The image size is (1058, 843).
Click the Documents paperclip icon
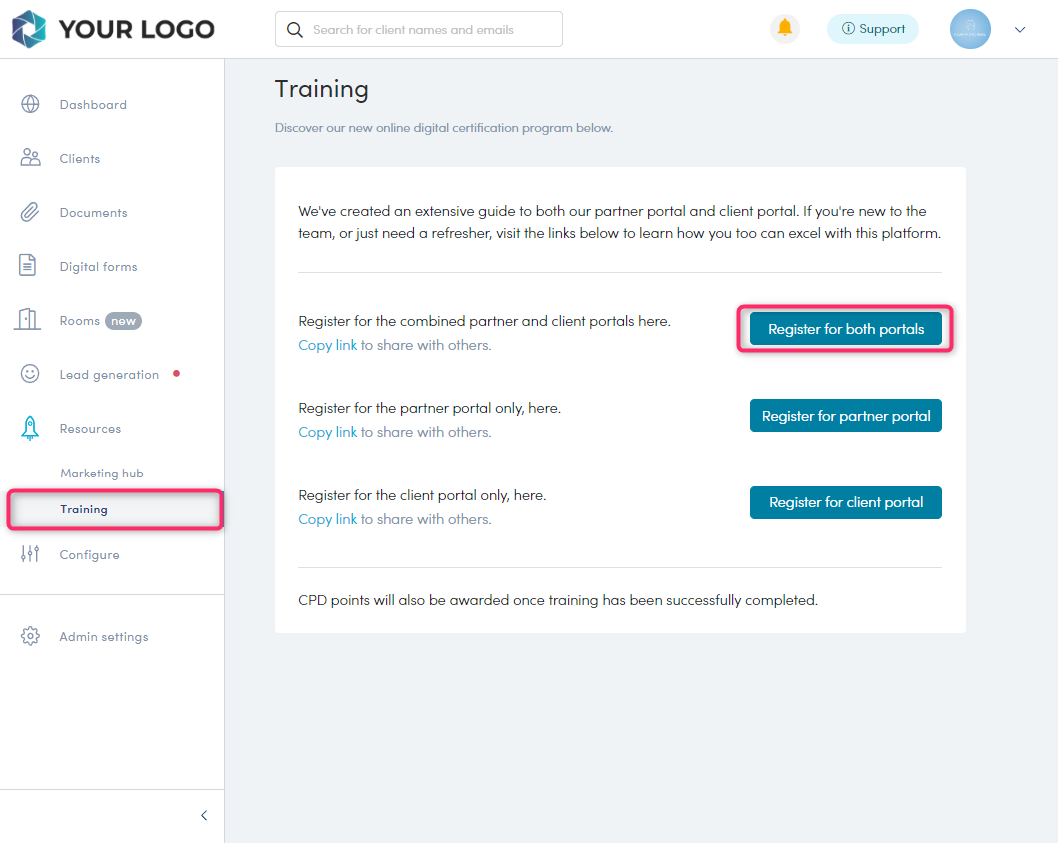point(30,212)
